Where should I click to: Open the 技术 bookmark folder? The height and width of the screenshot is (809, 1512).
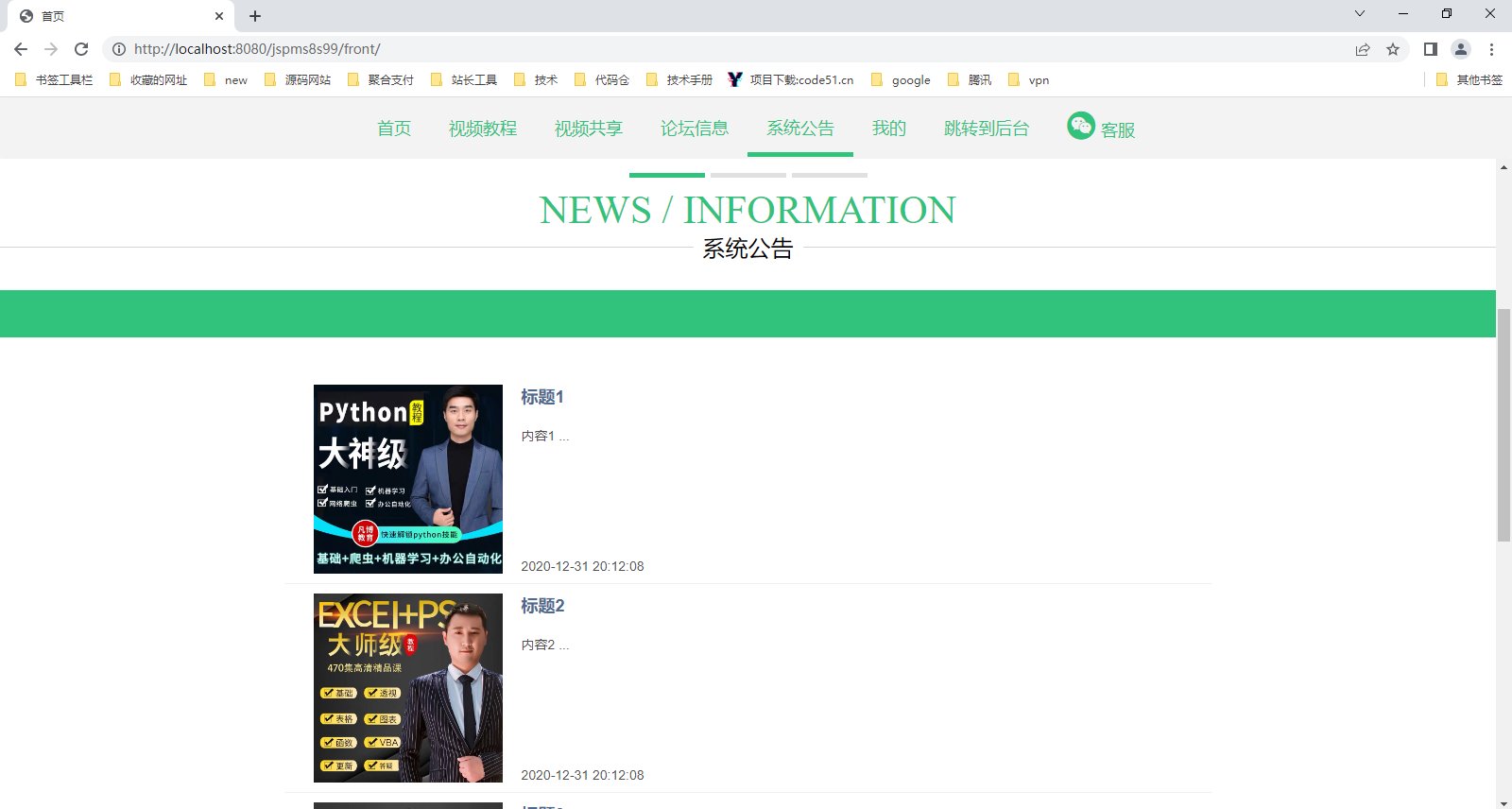[x=536, y=80]
